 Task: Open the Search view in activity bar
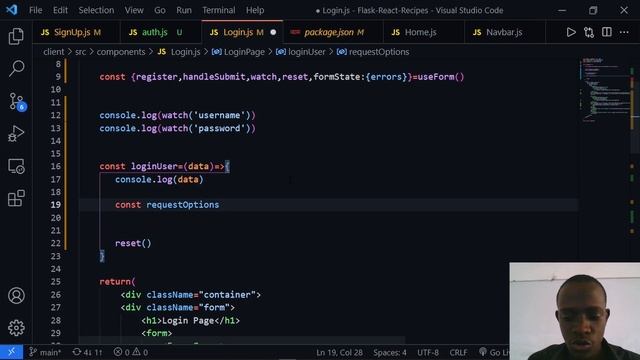16,68
